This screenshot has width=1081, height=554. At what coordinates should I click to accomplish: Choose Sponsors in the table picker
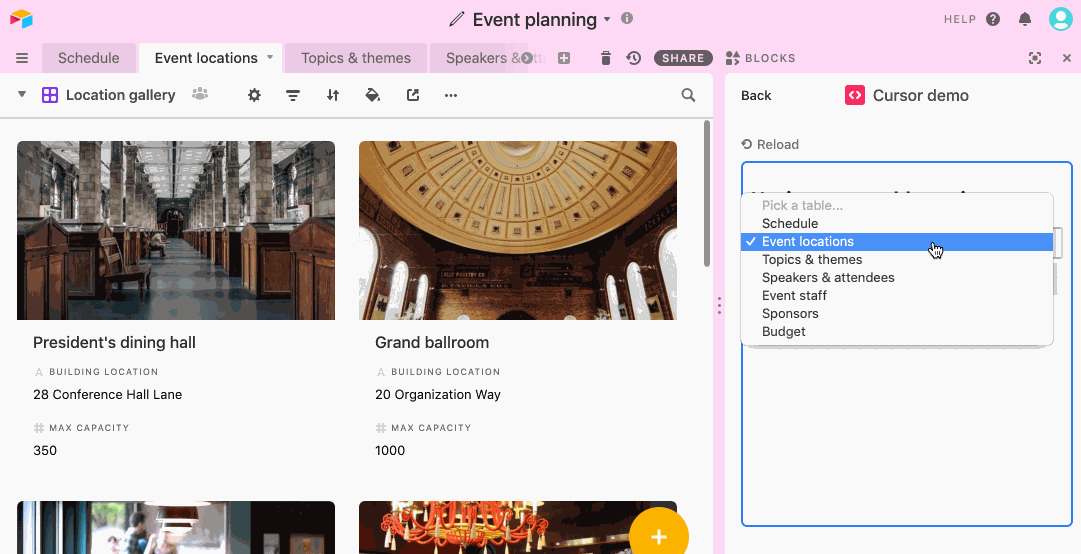pos(897,313)
